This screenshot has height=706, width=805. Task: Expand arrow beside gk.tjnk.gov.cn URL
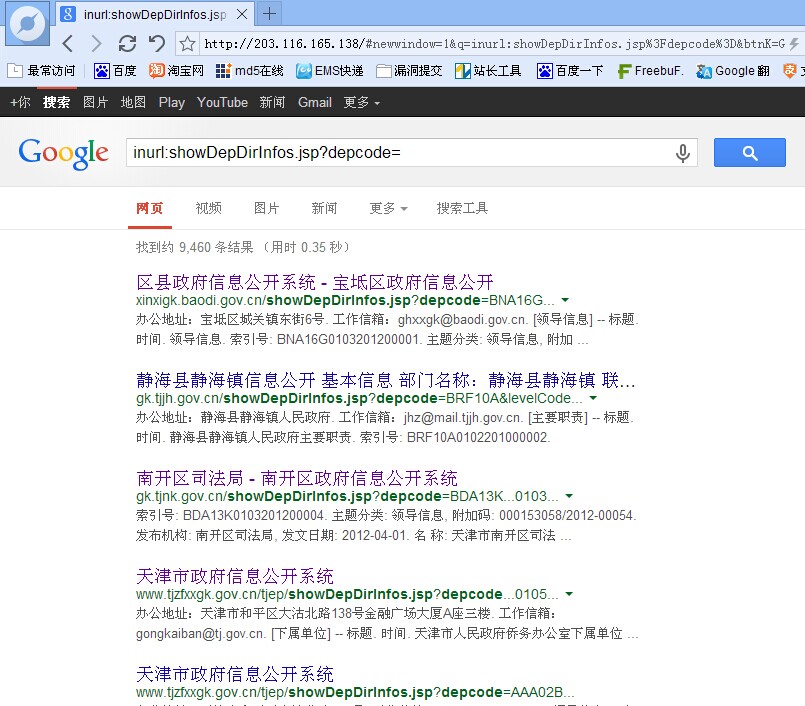[x=569, y=496]
